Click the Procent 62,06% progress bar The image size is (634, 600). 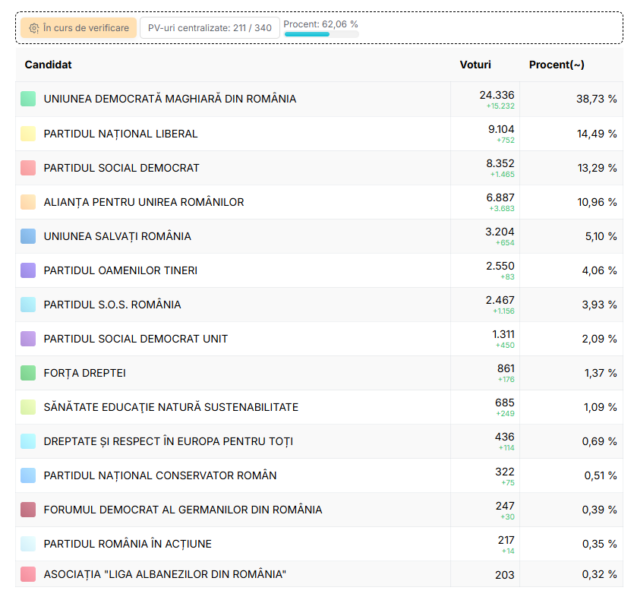pos(320,34)
